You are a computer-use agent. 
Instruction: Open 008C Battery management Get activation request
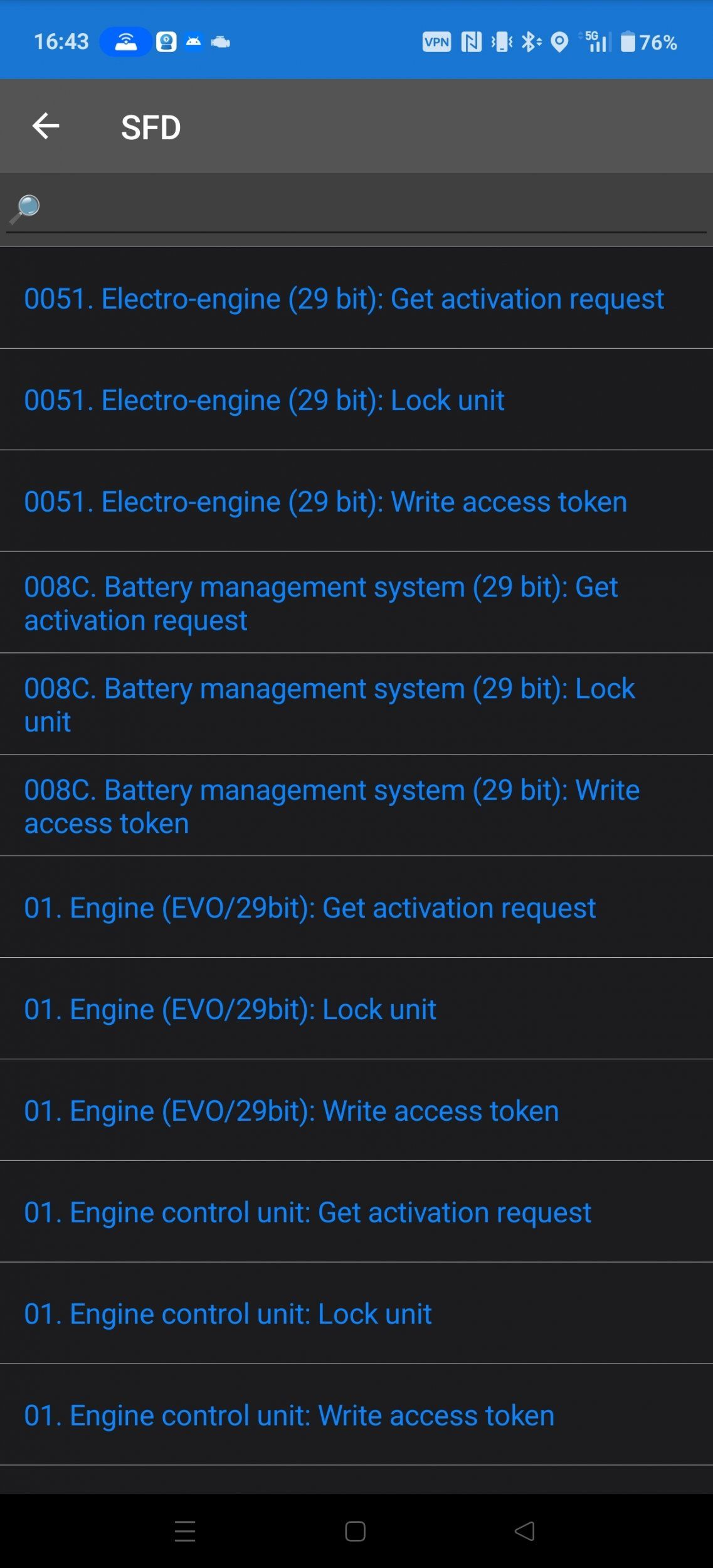[321, 603]
